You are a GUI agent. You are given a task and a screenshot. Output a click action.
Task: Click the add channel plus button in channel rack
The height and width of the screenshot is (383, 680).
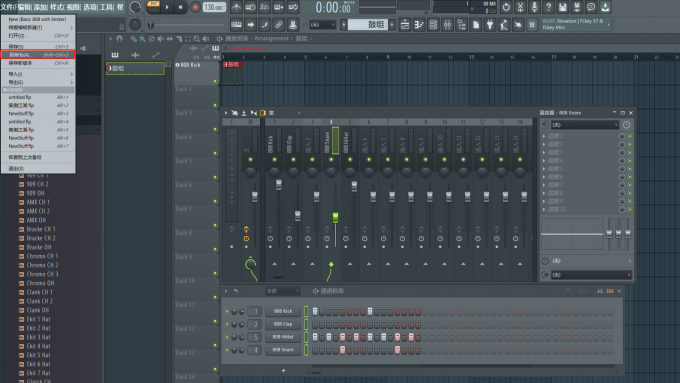[283, 370]
